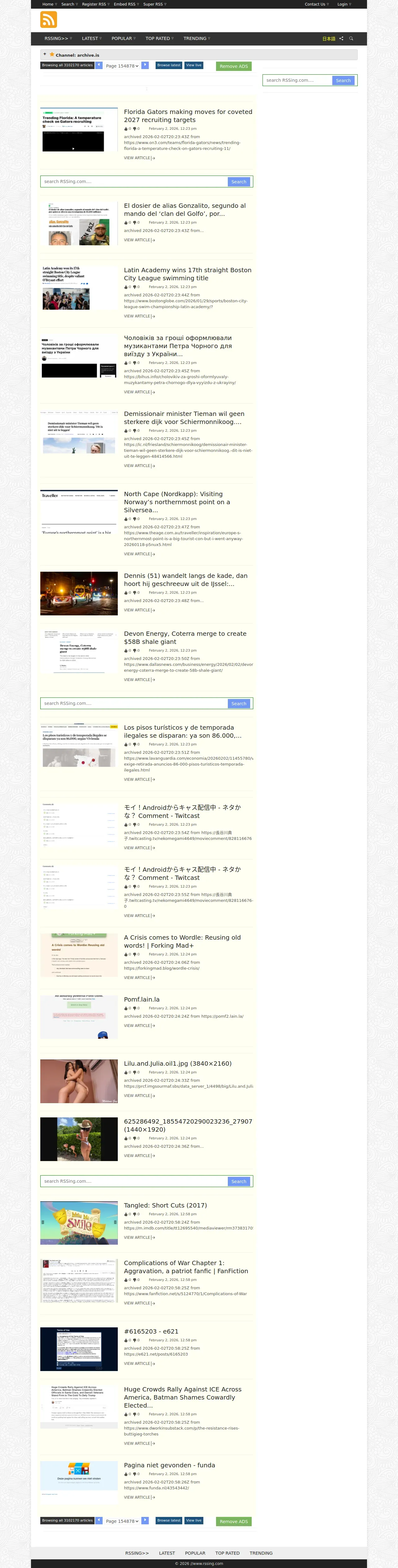This screenshot has width=398, height=1568.
Task: Switch language via 日本語 link
Action: point(329,38)
